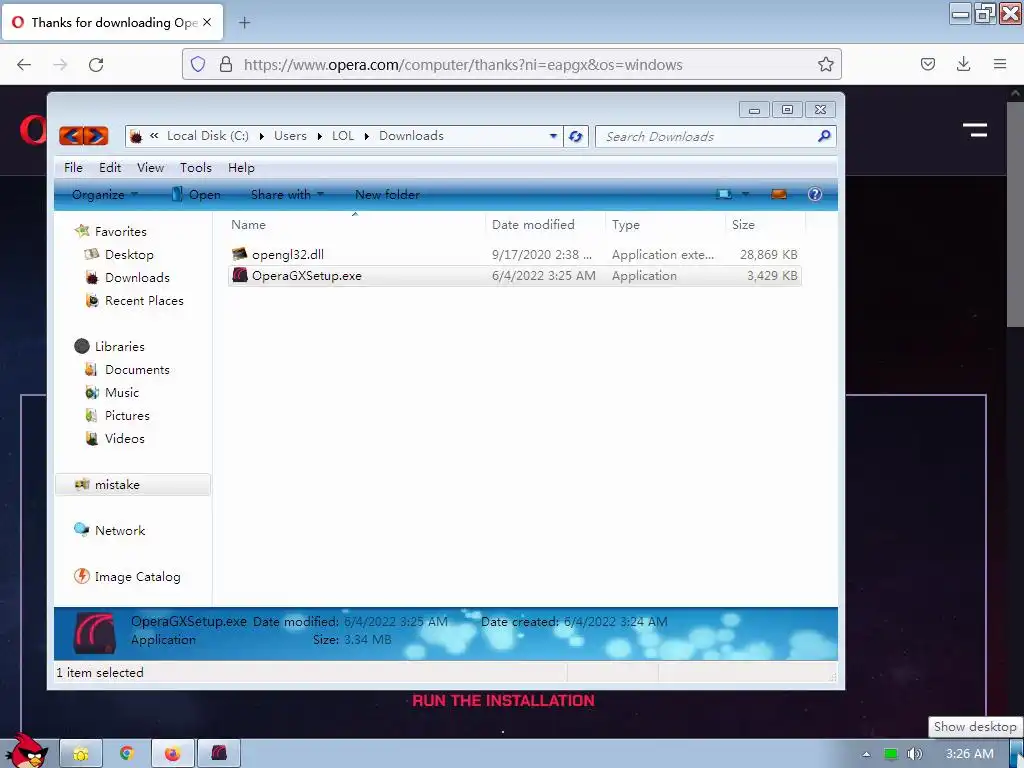Click the Explorer back arrow button
Image resolution: width=1024 pixels, height=768 pixels.
71,136
